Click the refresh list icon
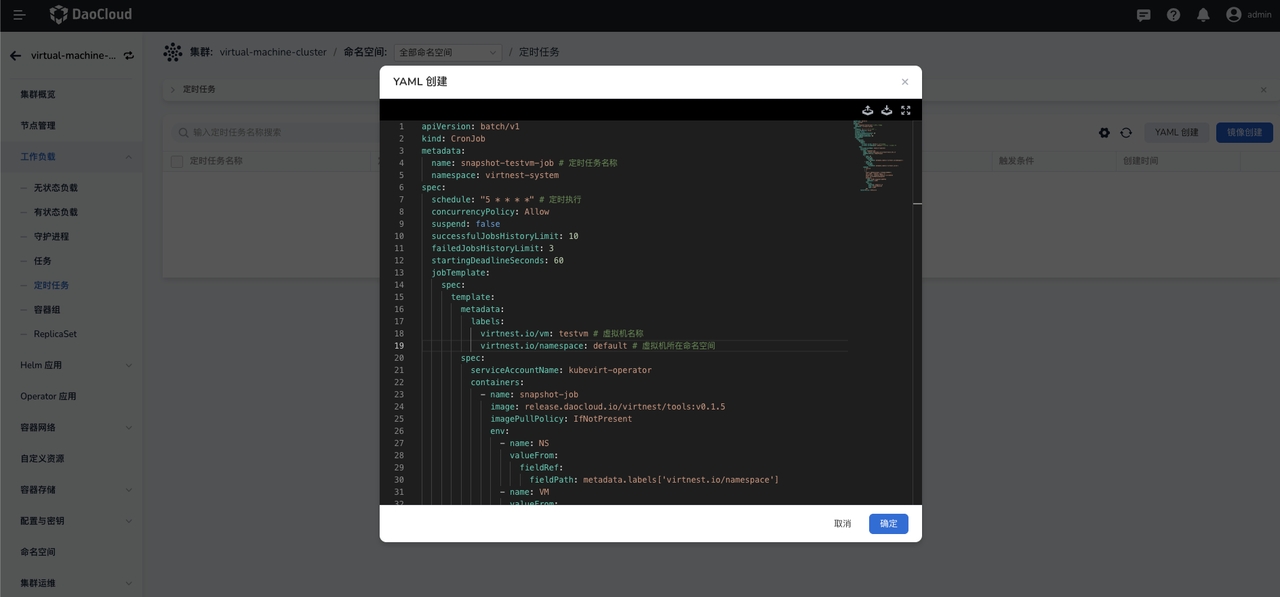 (x=1126, y=133)
